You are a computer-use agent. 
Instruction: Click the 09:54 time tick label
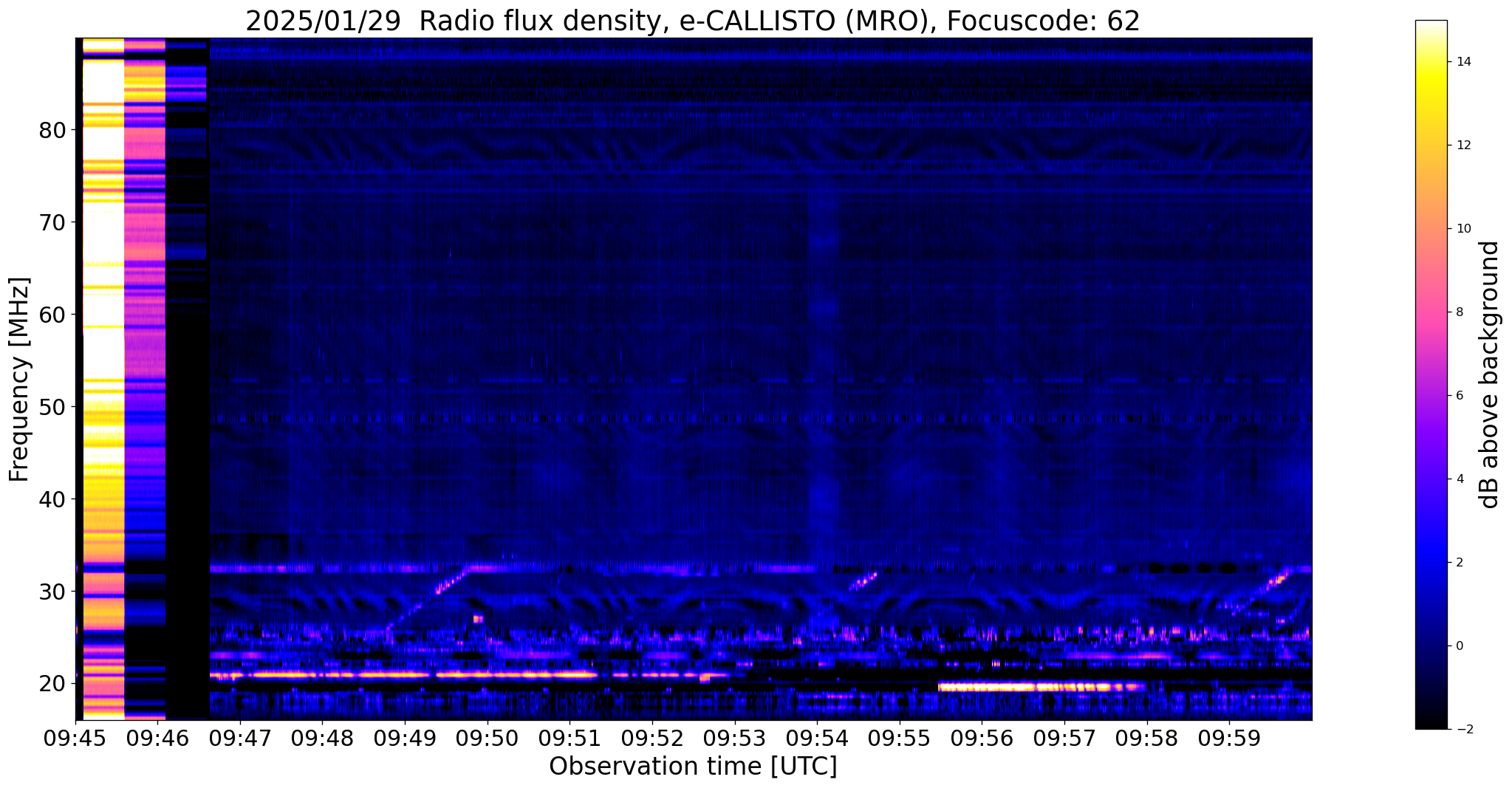click(817, 739)
